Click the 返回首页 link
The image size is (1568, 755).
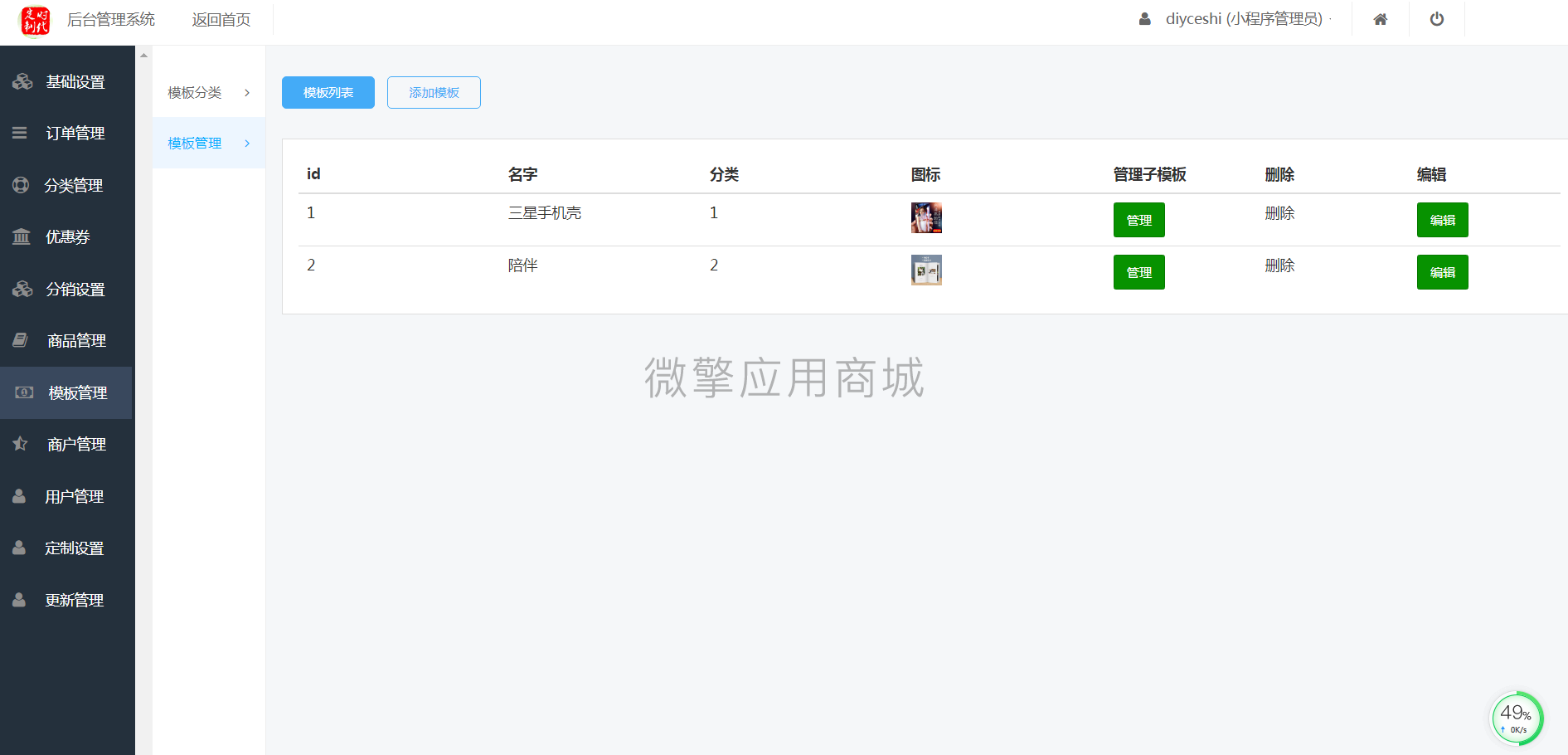tap(221, 20)
